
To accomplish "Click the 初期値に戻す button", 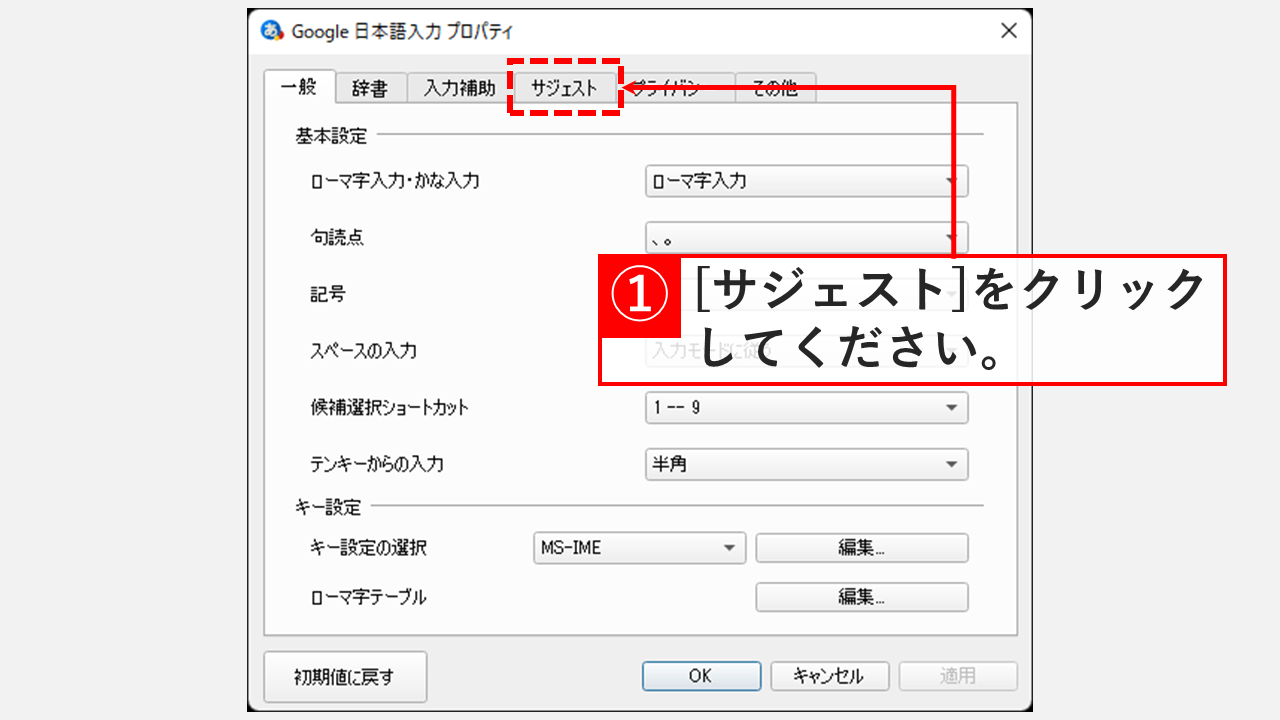I will 345,677.
